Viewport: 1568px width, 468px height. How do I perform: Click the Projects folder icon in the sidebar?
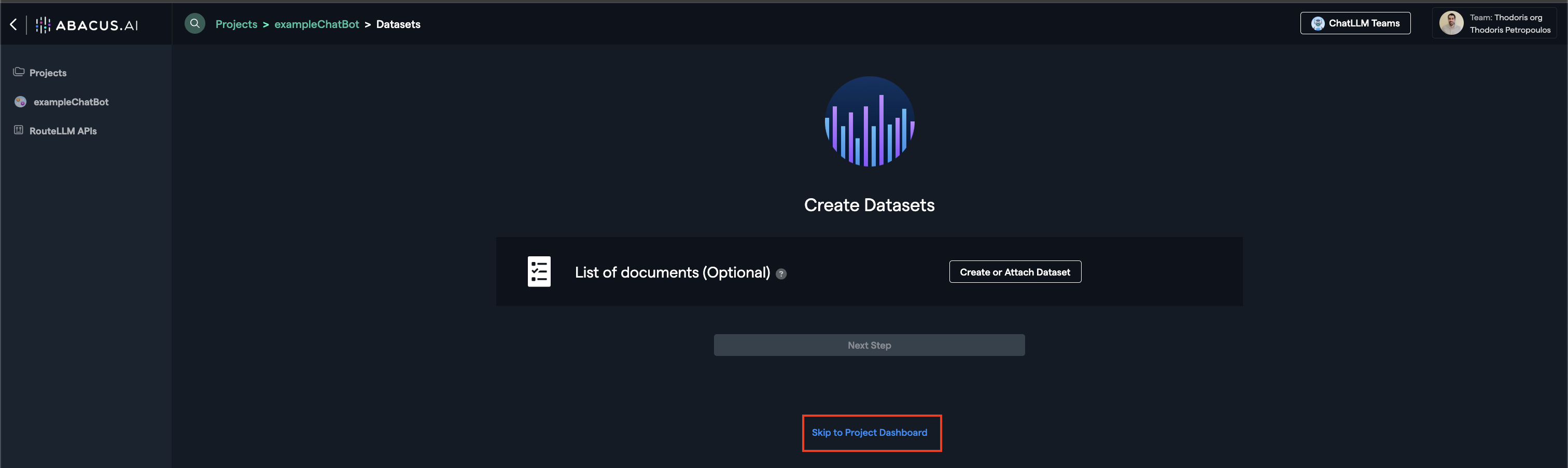pyautogui.click(x=19, y=72)
